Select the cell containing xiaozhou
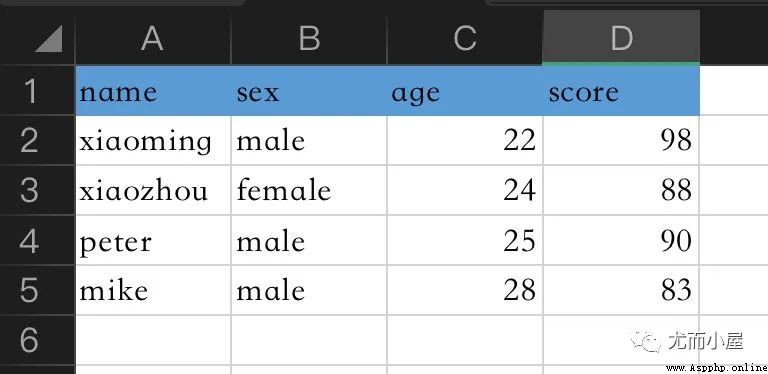768x374 pixels. point(153,190)
